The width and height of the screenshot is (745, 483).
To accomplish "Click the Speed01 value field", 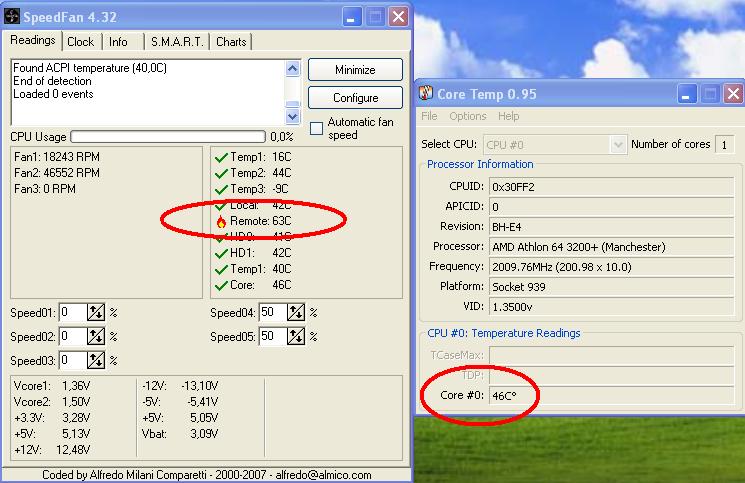I will [73, 312].
